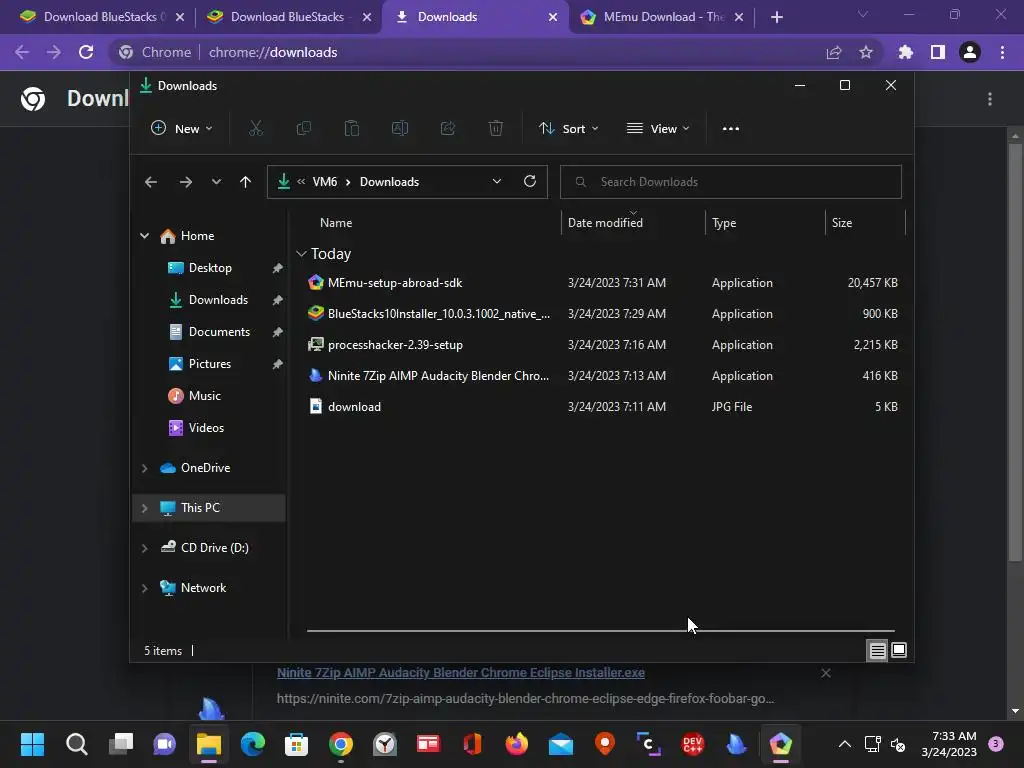Click the Delete trash icon in Explorer

[496, 129]
